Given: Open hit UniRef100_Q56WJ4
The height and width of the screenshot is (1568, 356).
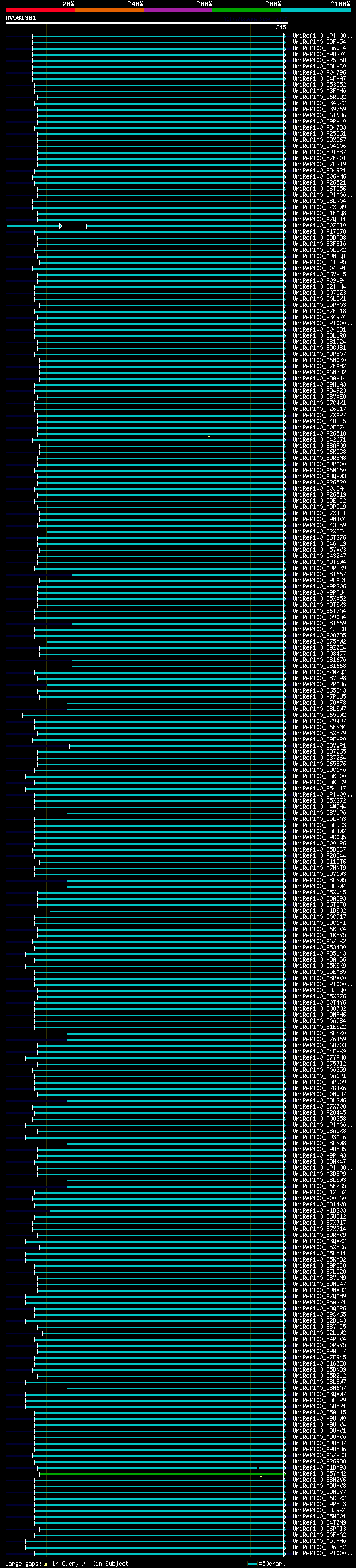Looking at the screenshot, I should 319,48.
